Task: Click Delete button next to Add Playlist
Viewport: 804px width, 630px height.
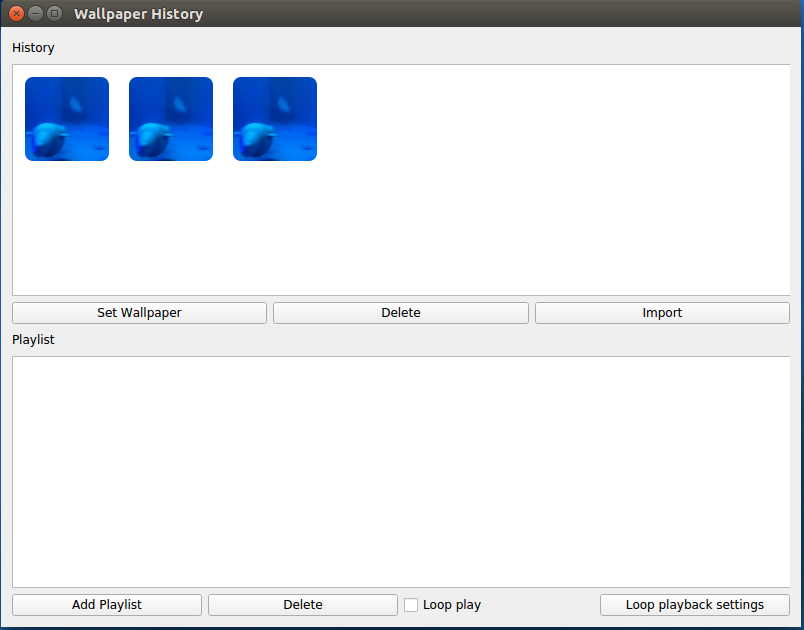Action: (x=303, y=605)
